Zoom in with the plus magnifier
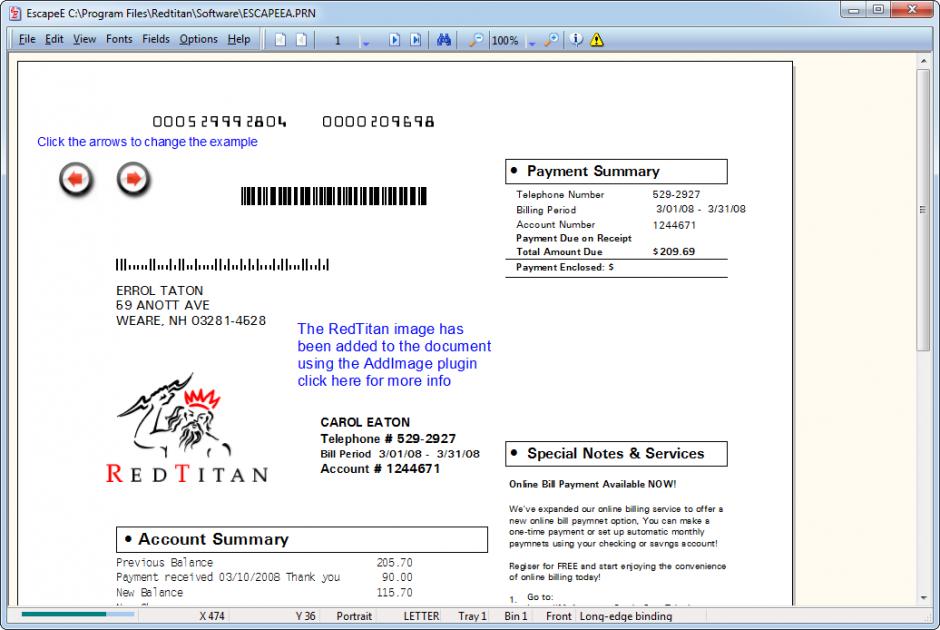Viewport: 940px width, 630px height. (x=551, y=40)
